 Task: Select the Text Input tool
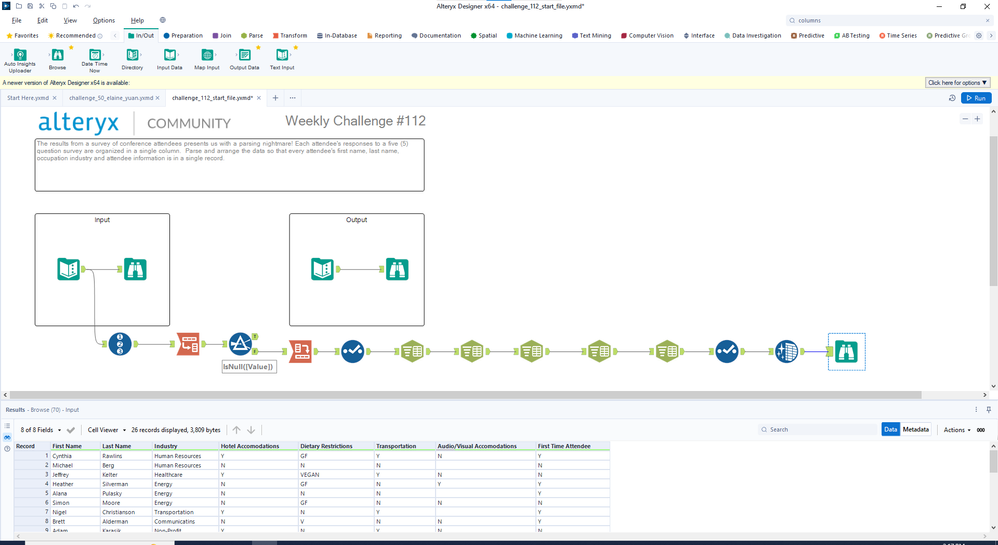click(x=282, y=59)
